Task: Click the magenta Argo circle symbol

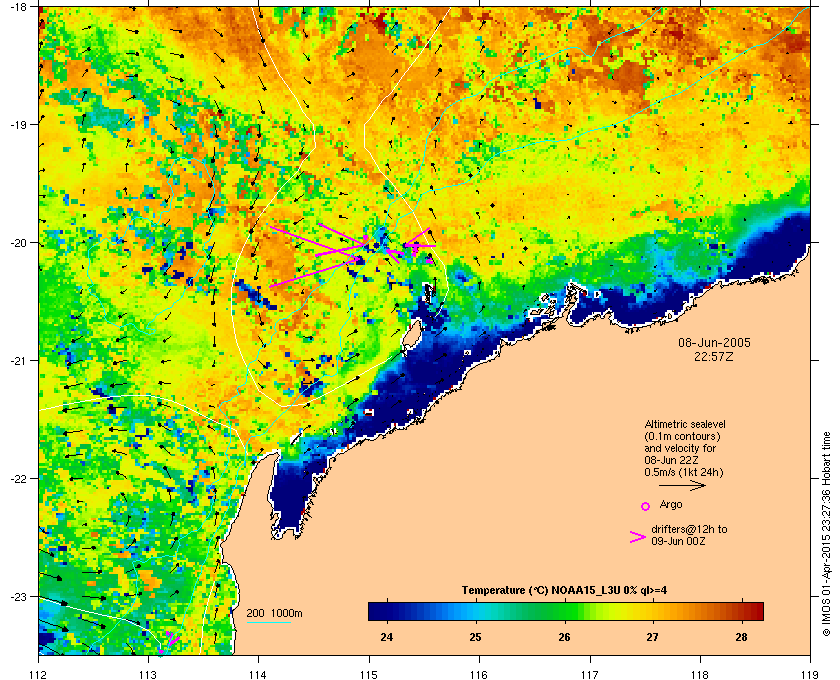Action: pyautogui.click(x=646, y=506)
